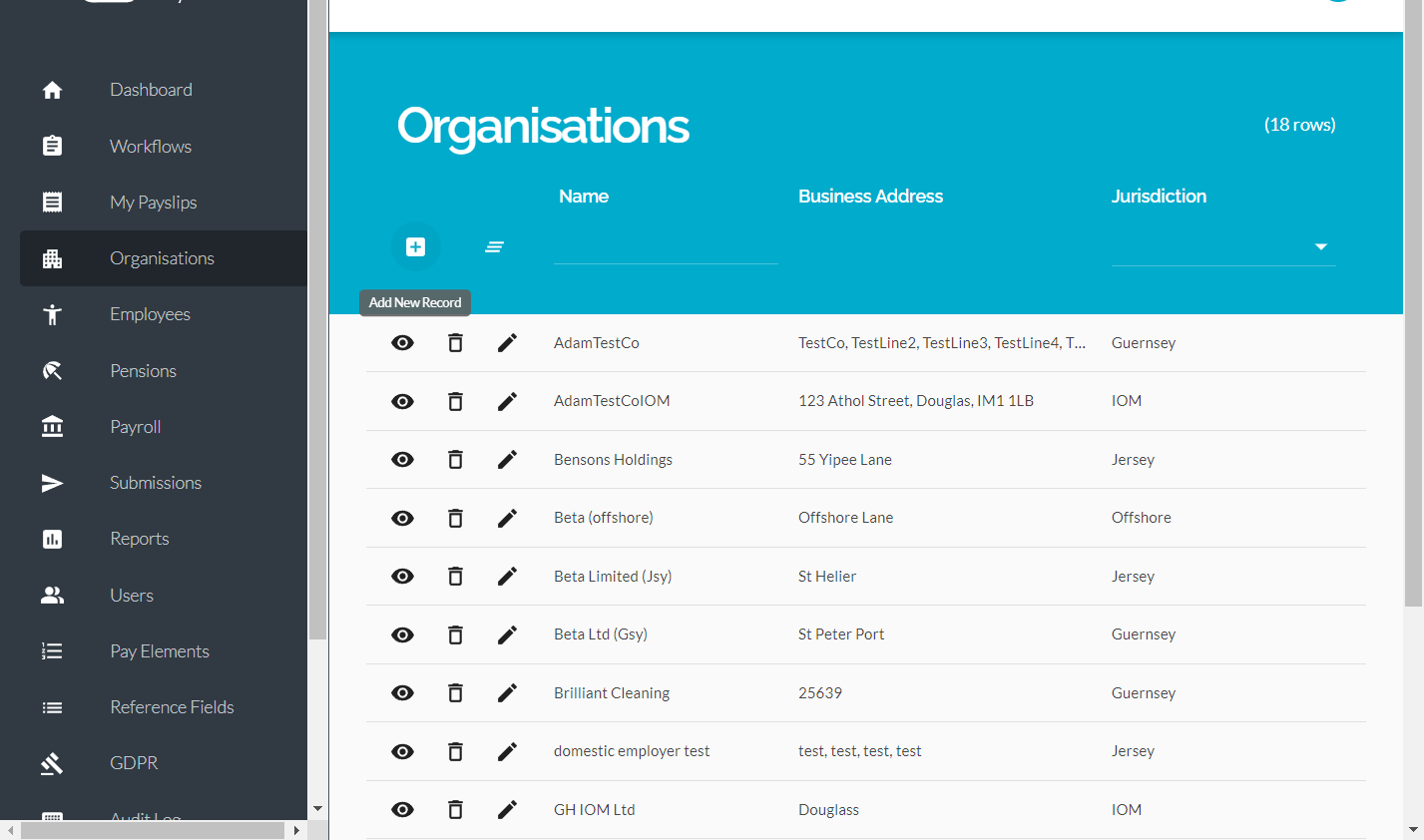The height and width of the screenshot is (840, 1424).
Task: Edit the Beta (offshore) organisation
Action: (507, 518)
